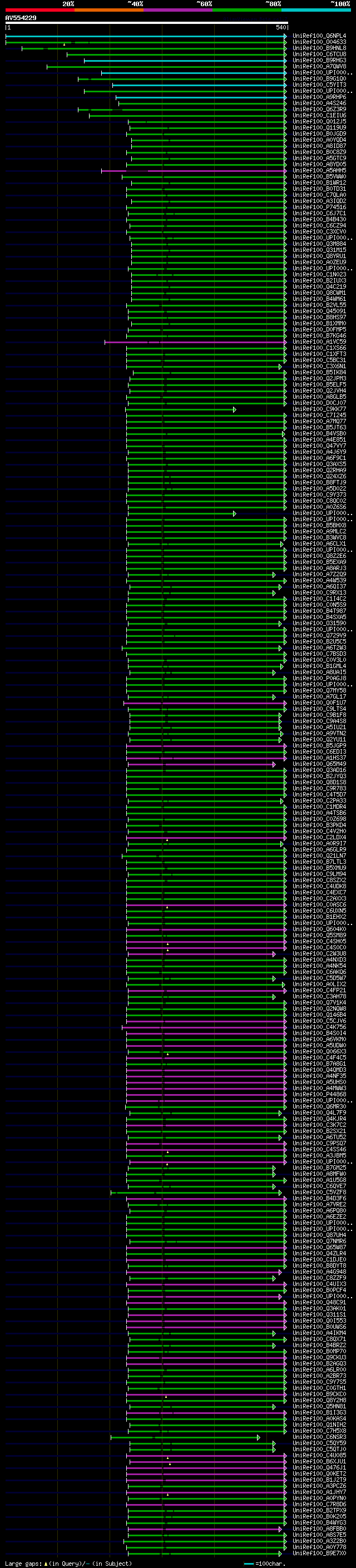Select the UniRef100_C6CZ94 label
The width and height of the screenshot is (356, 1568).
point(319,225)
